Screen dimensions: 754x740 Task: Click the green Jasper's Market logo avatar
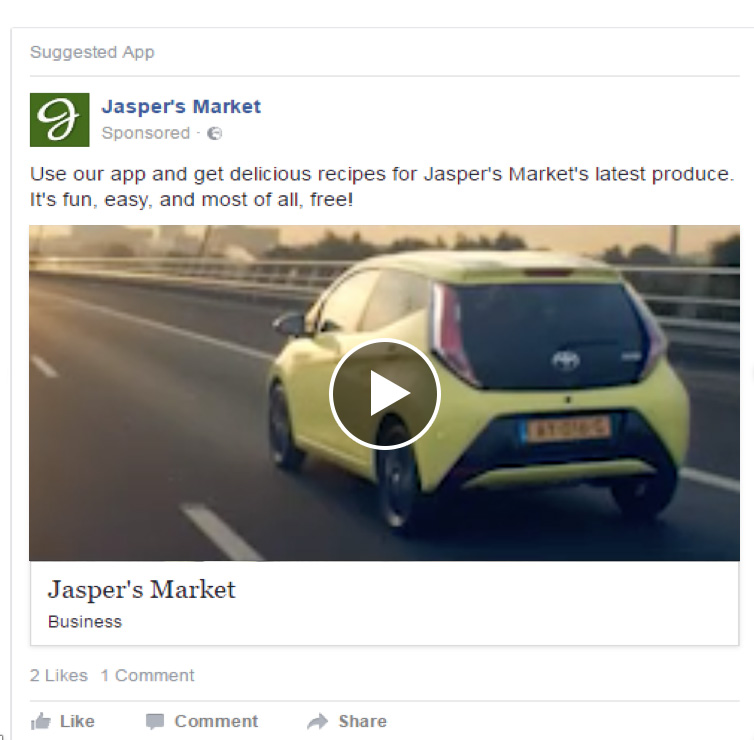tap(60, 120)
